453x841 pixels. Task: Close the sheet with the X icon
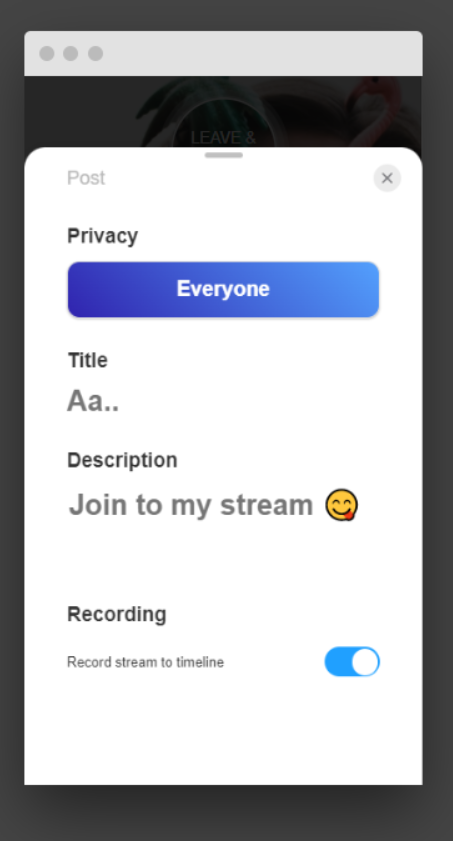(387, 178)
